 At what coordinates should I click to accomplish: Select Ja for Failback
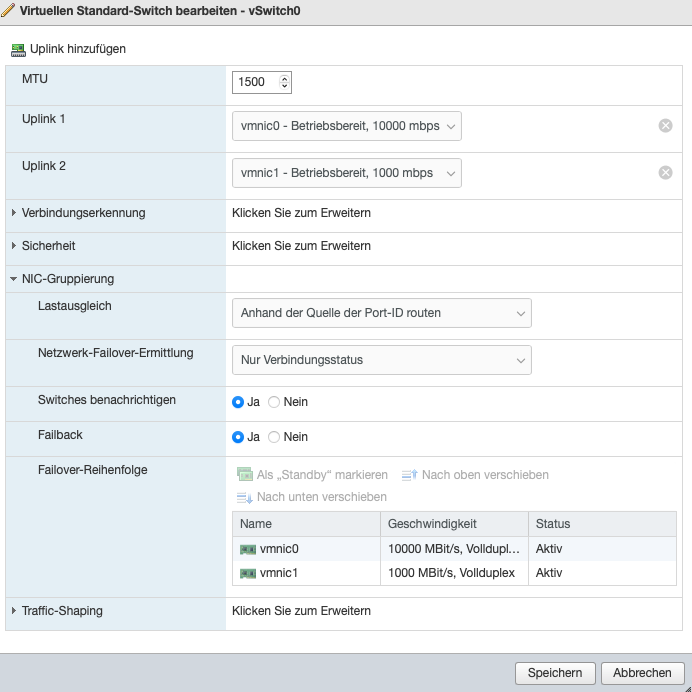(x=238, y=437)
